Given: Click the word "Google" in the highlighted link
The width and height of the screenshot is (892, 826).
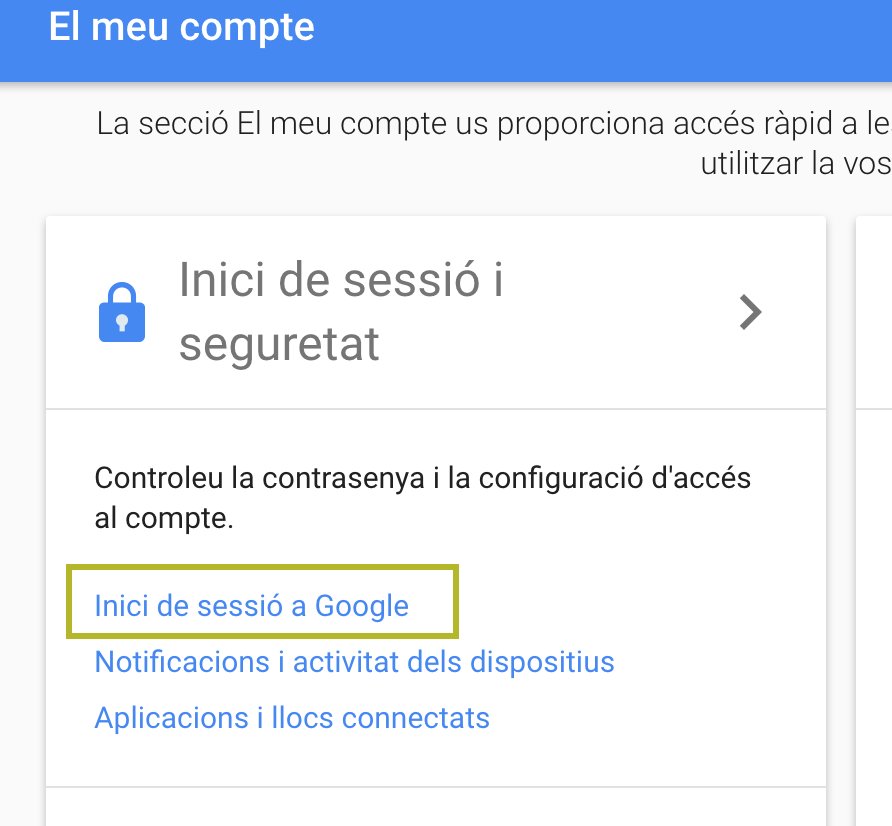Looking at the screenshot, I should (x=362, y=606).
